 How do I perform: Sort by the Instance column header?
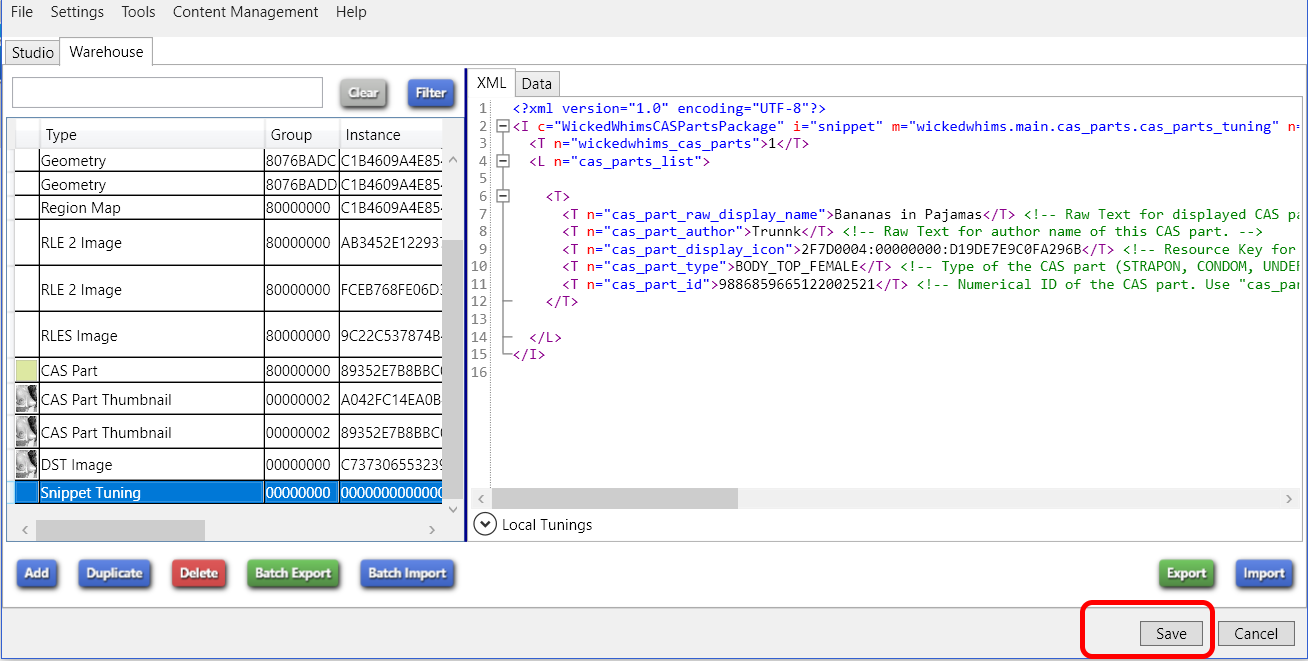click(x=391, y=134)
